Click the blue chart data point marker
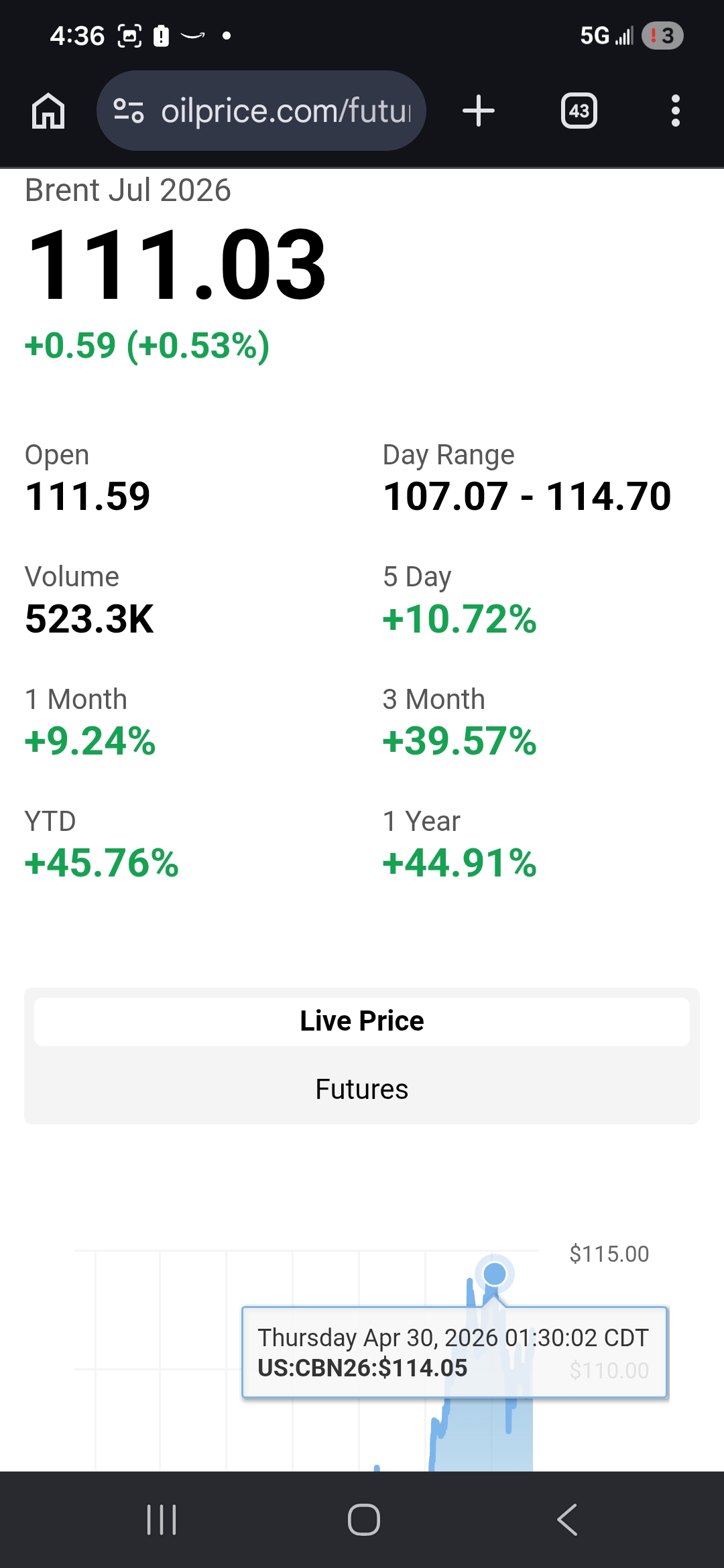This screenshot has width=724, height=1568. [x=495, y=1273]
